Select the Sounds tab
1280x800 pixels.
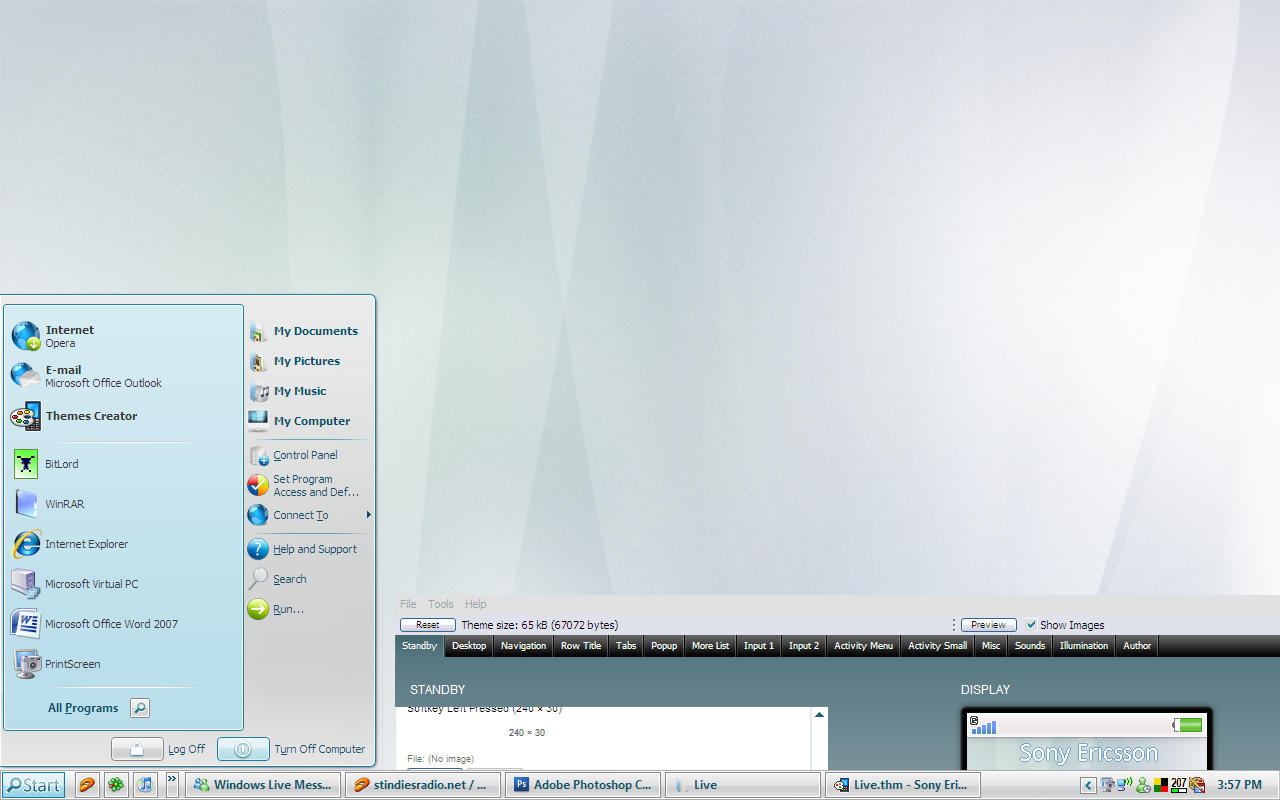click(x=1030, y=646)
